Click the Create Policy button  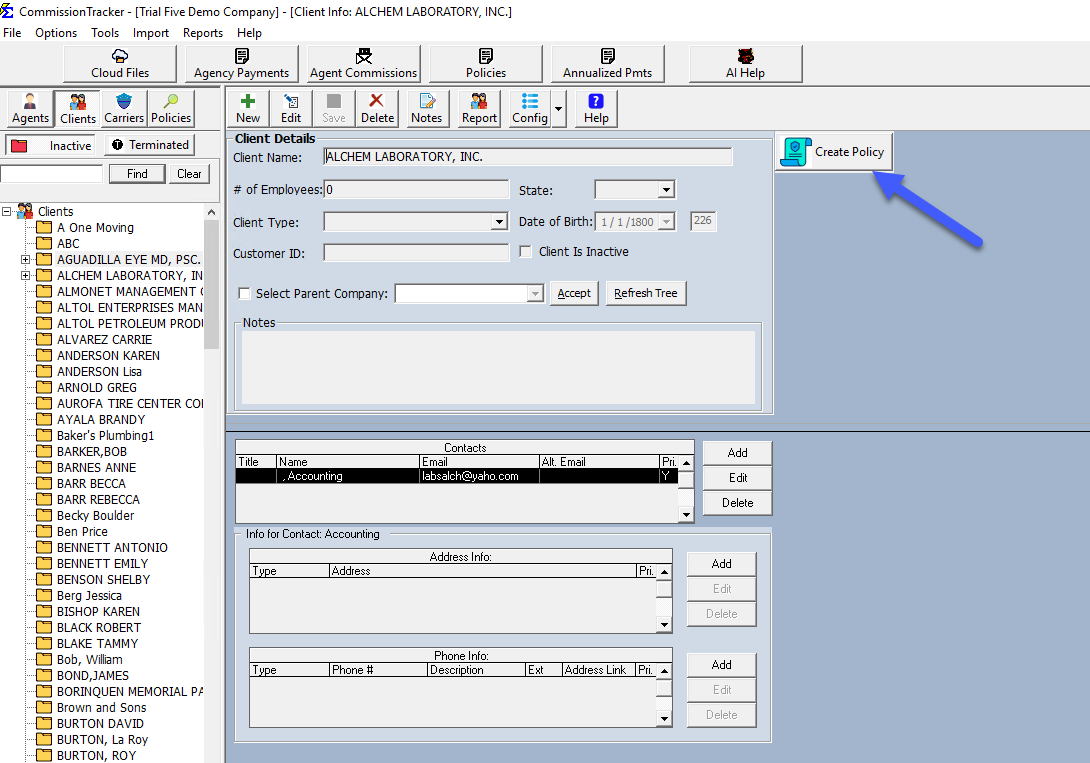tap(834, 151)
